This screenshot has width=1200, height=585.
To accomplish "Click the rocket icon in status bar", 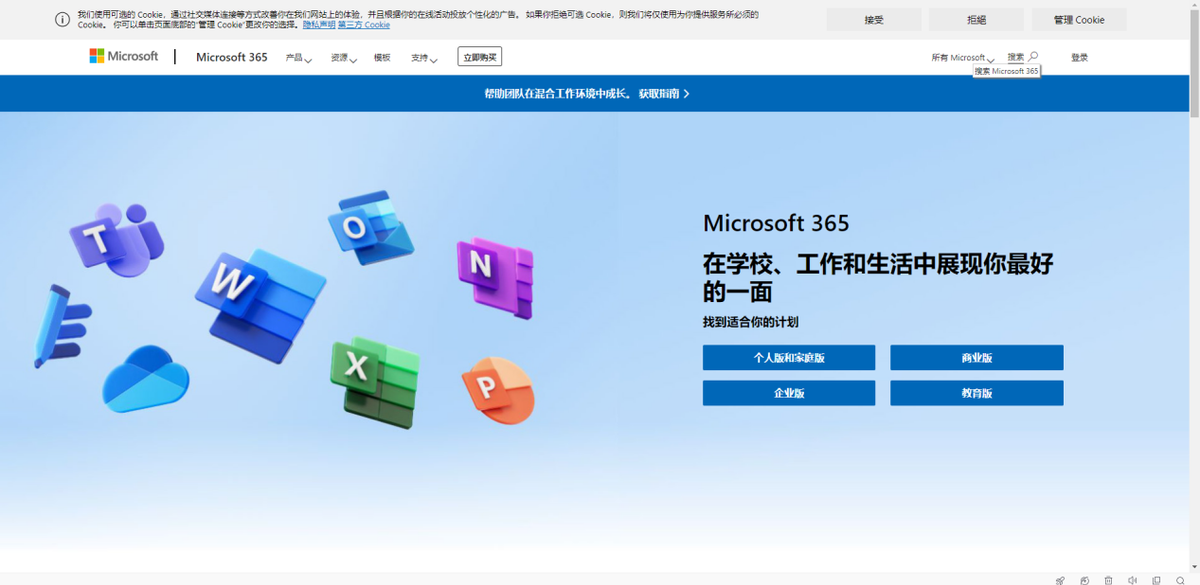I will (x=1060, y=579).
